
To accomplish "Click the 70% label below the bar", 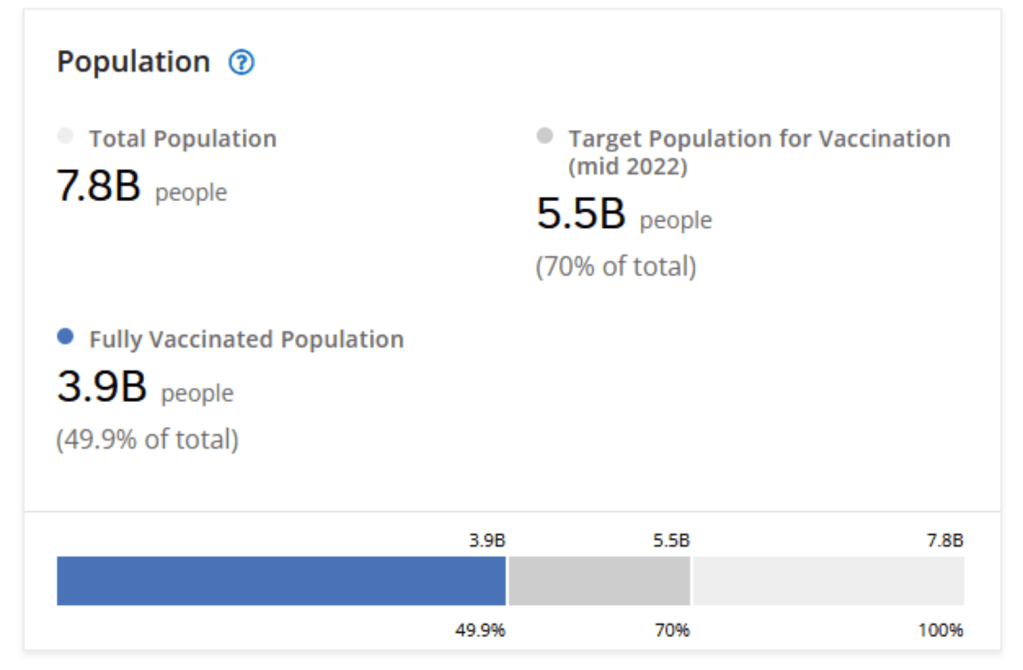I will [672, 630].
